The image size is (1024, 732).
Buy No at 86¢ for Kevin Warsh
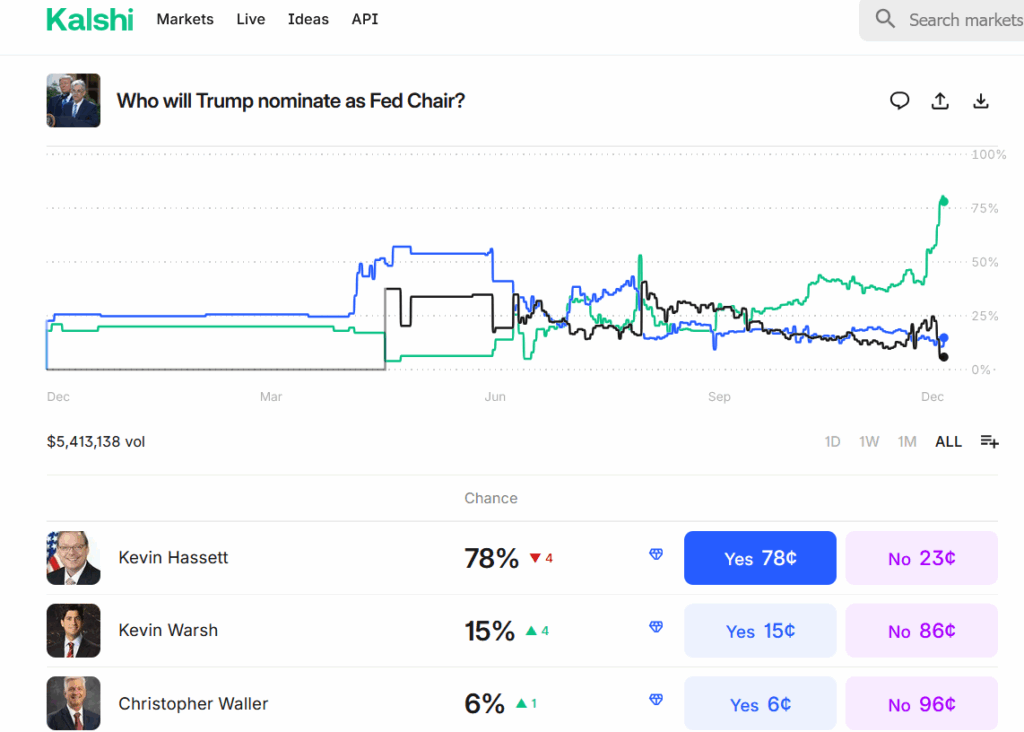(921, 630)
